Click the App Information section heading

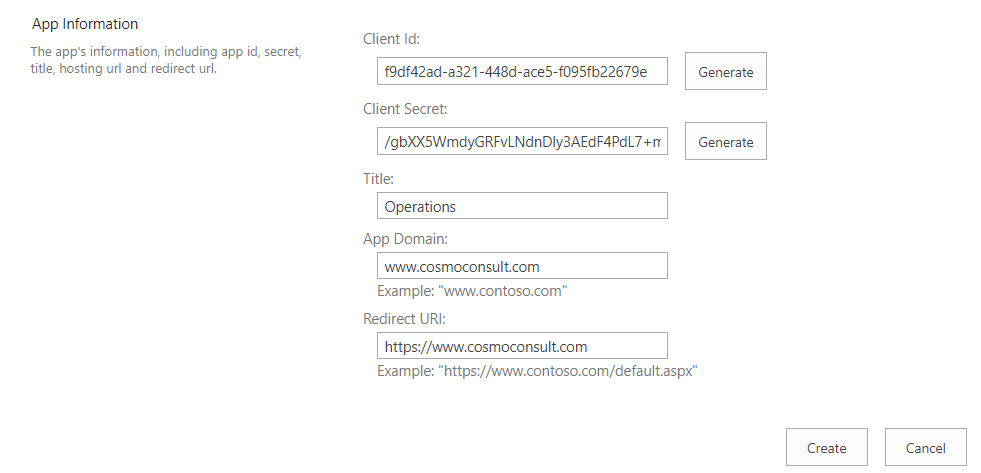(x=85, y=24)
